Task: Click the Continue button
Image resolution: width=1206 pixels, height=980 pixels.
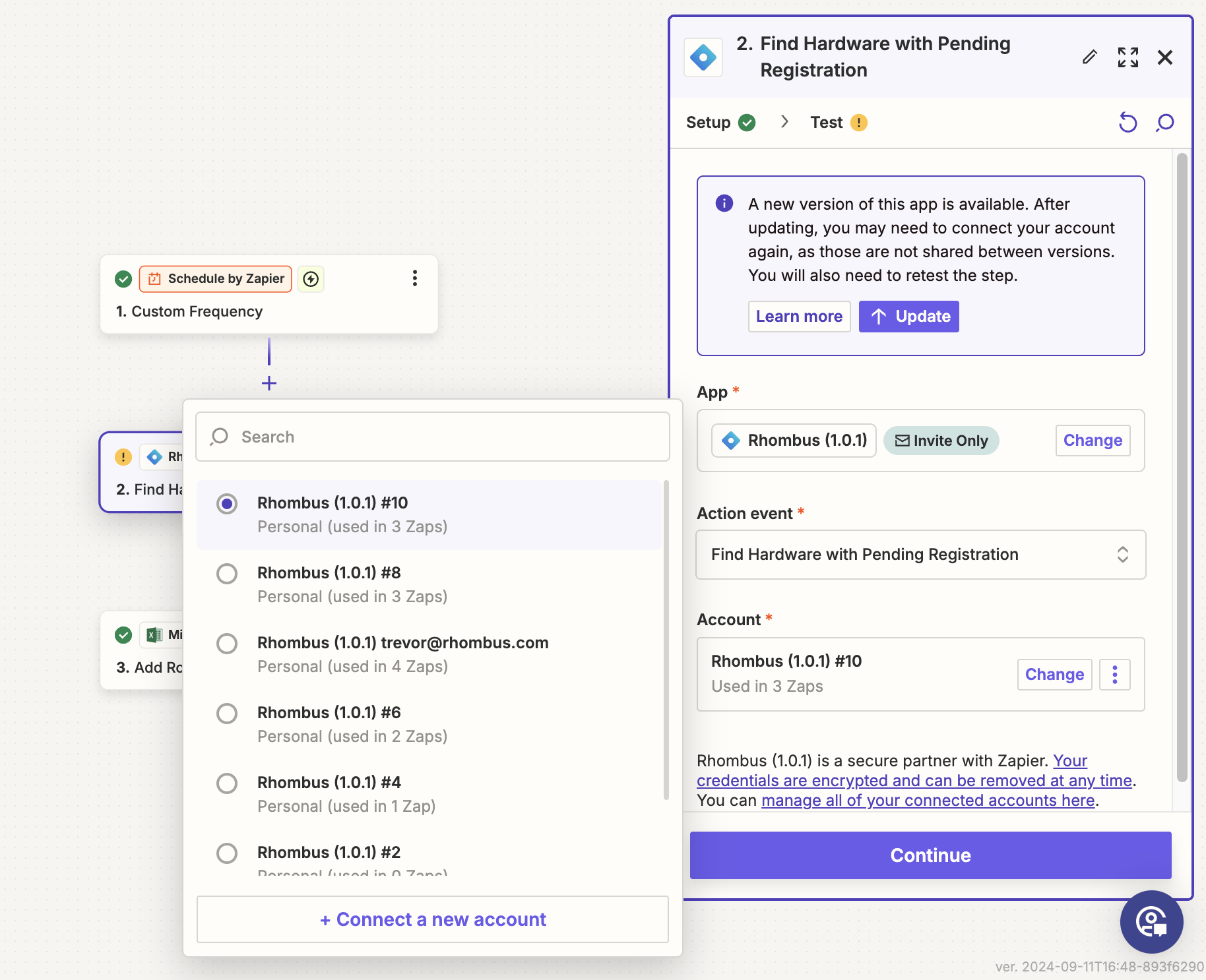Action: (x=931, y=855)
